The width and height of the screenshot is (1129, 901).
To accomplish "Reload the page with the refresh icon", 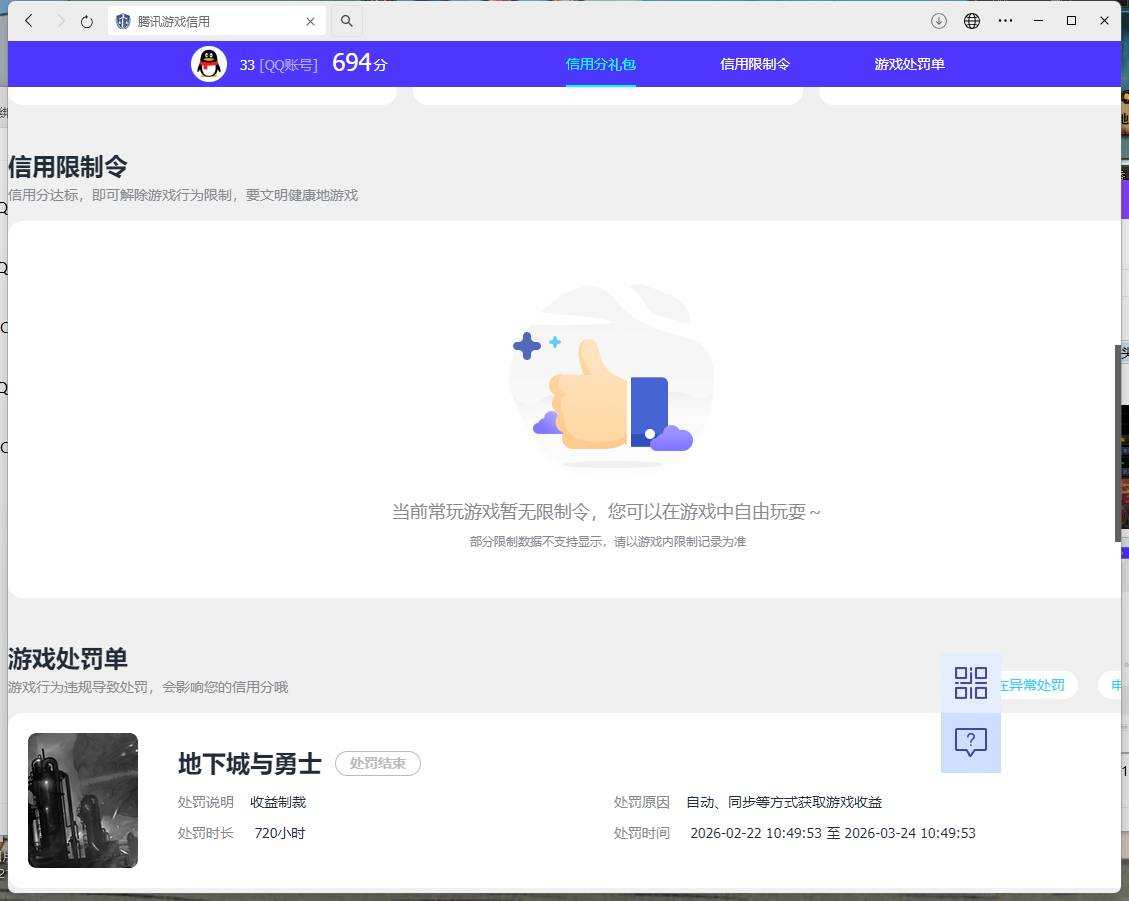I will click(x=86, y=22).
